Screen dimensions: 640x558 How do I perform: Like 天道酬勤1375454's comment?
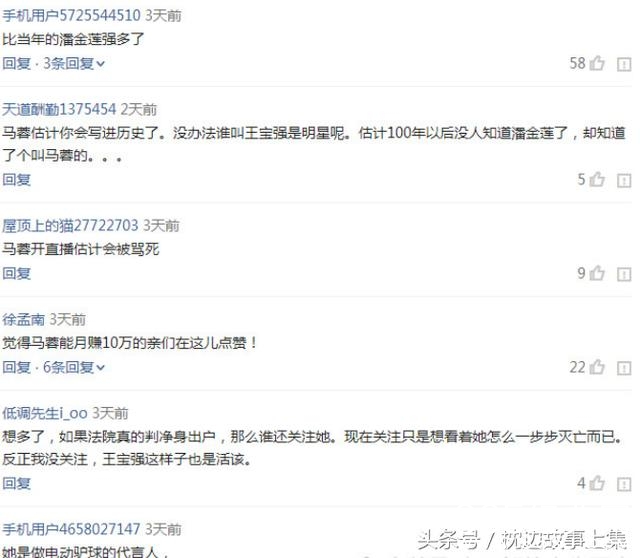(x=597, y=179)
